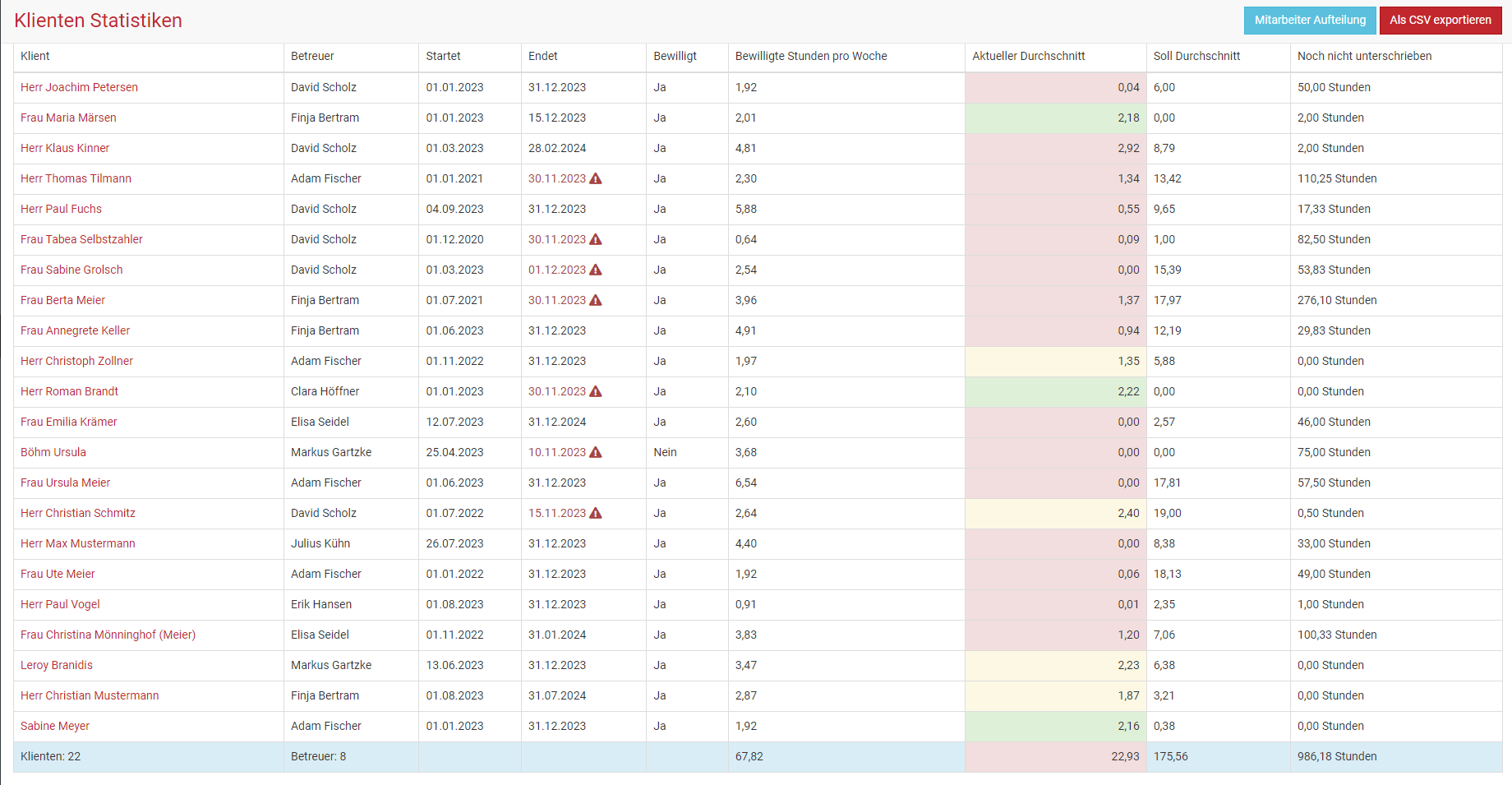
Task: Open client Leroy Branidis
Action: click(57, 665)
